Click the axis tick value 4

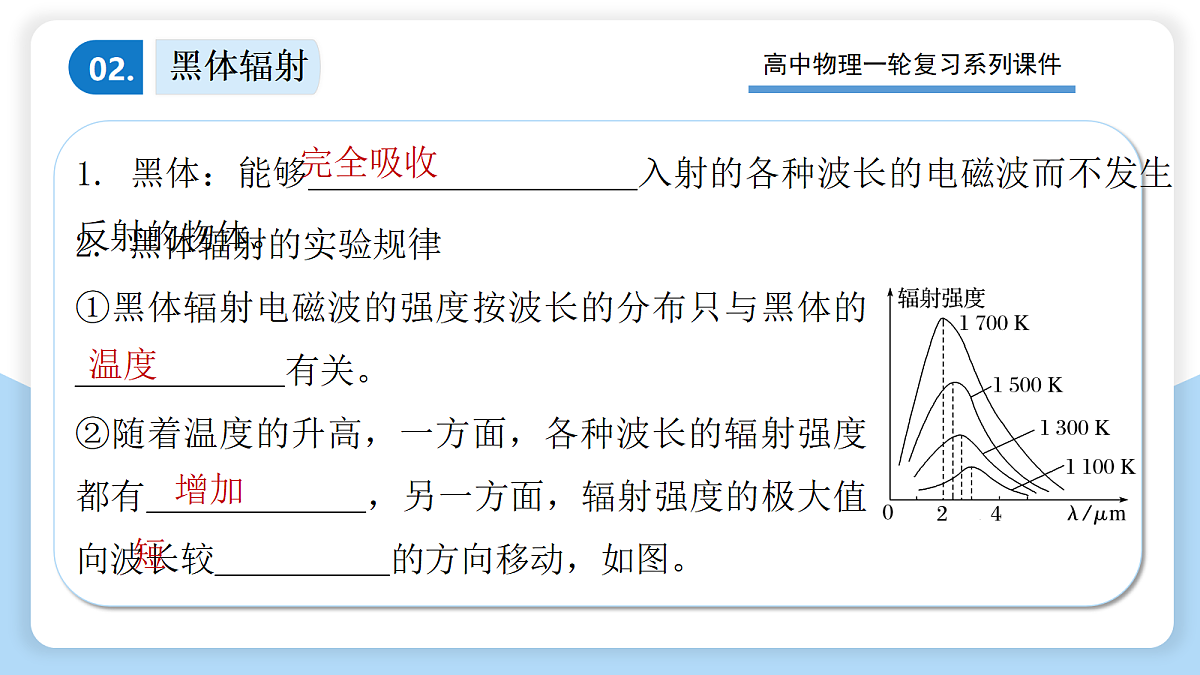(995, 514)
